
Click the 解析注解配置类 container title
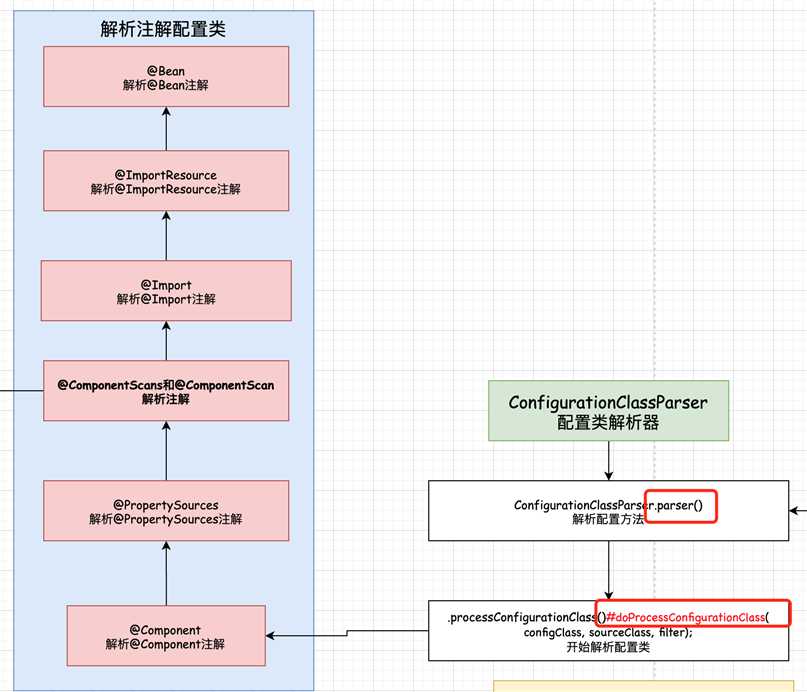[163, 29]
